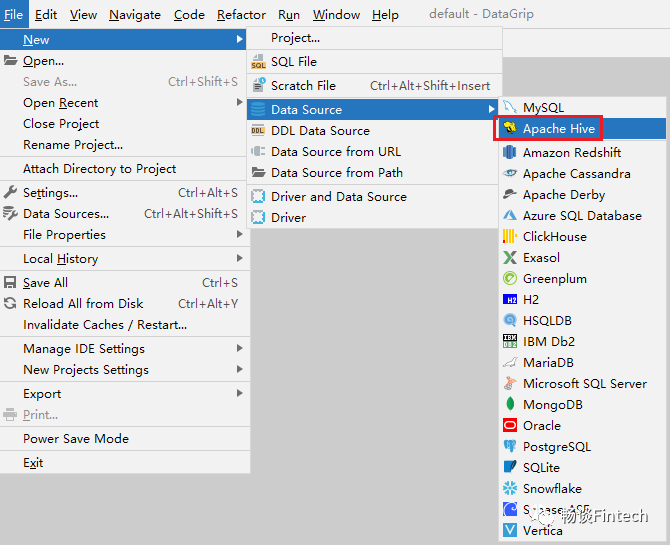Screen dimensions: 670x545
Task: Click the Oracle red icon
Action: click(509, 425)
